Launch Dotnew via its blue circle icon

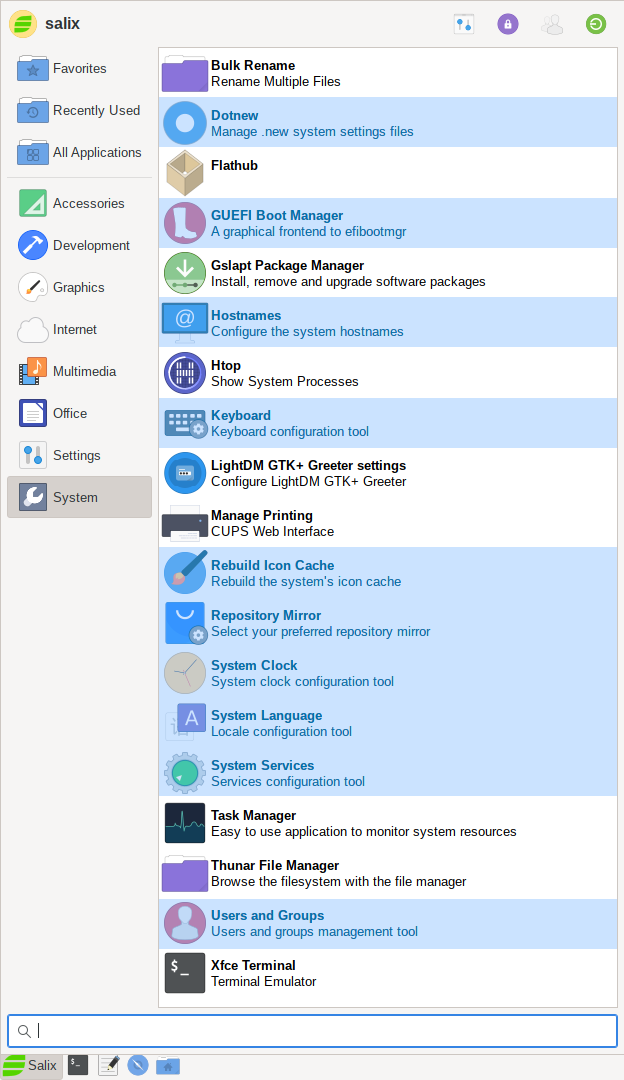pos(185,123)
